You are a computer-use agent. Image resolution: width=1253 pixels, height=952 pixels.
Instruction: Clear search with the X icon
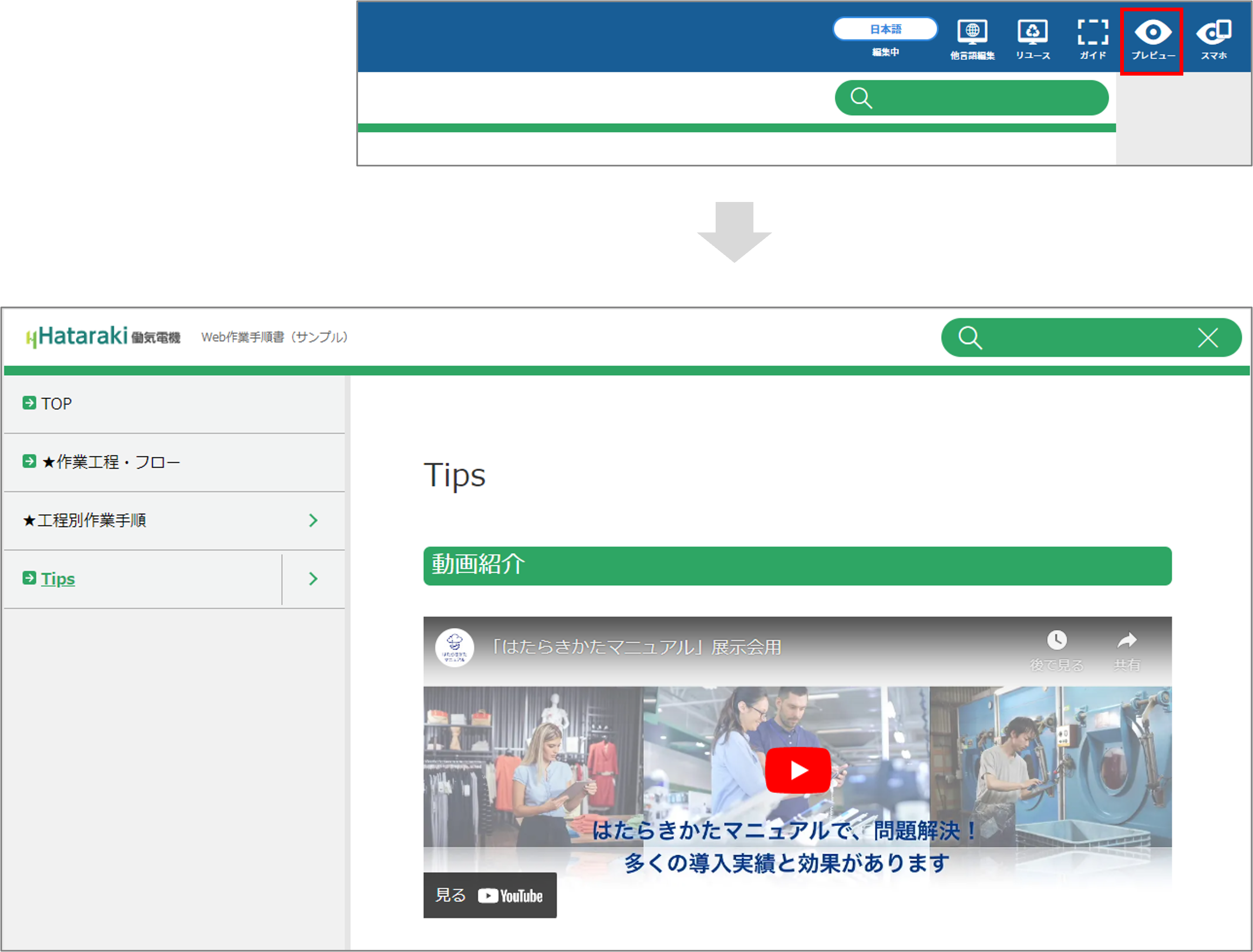[1208, 337]
